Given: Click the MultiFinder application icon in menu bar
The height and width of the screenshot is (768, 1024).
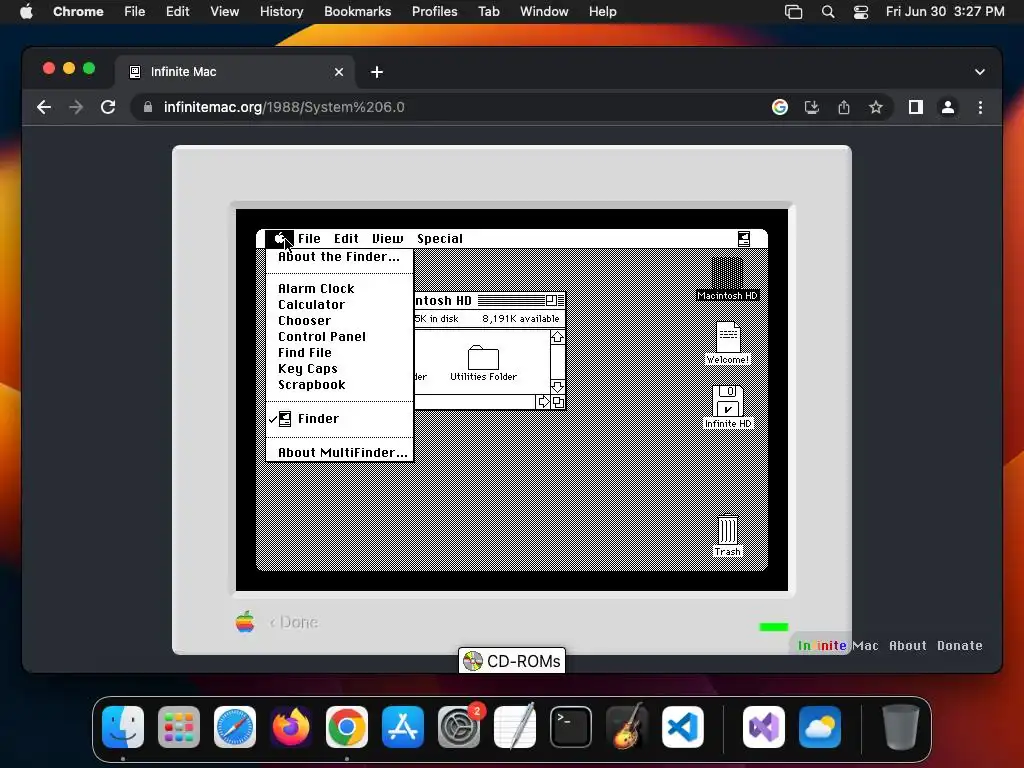Looking at the screenshot, I should coord(743,239).
